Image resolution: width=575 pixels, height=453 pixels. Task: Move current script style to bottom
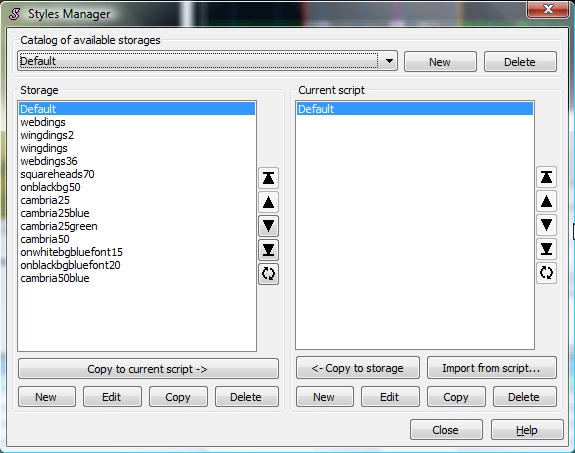(x=546, y=249)
